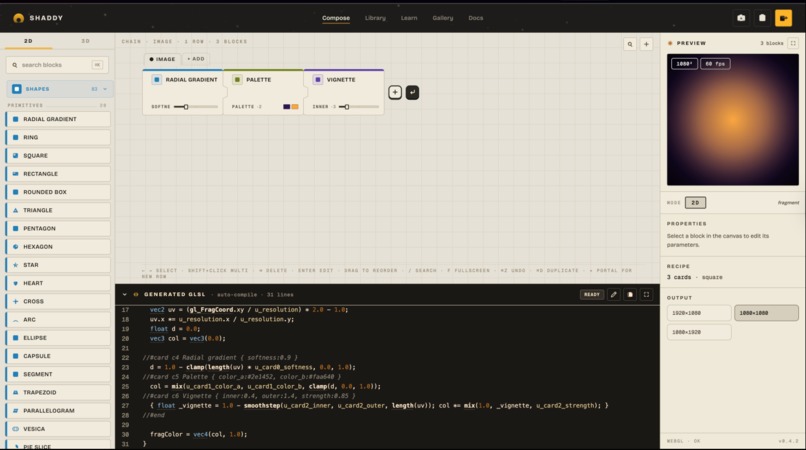Add the Square block from list

click(58, 156)
